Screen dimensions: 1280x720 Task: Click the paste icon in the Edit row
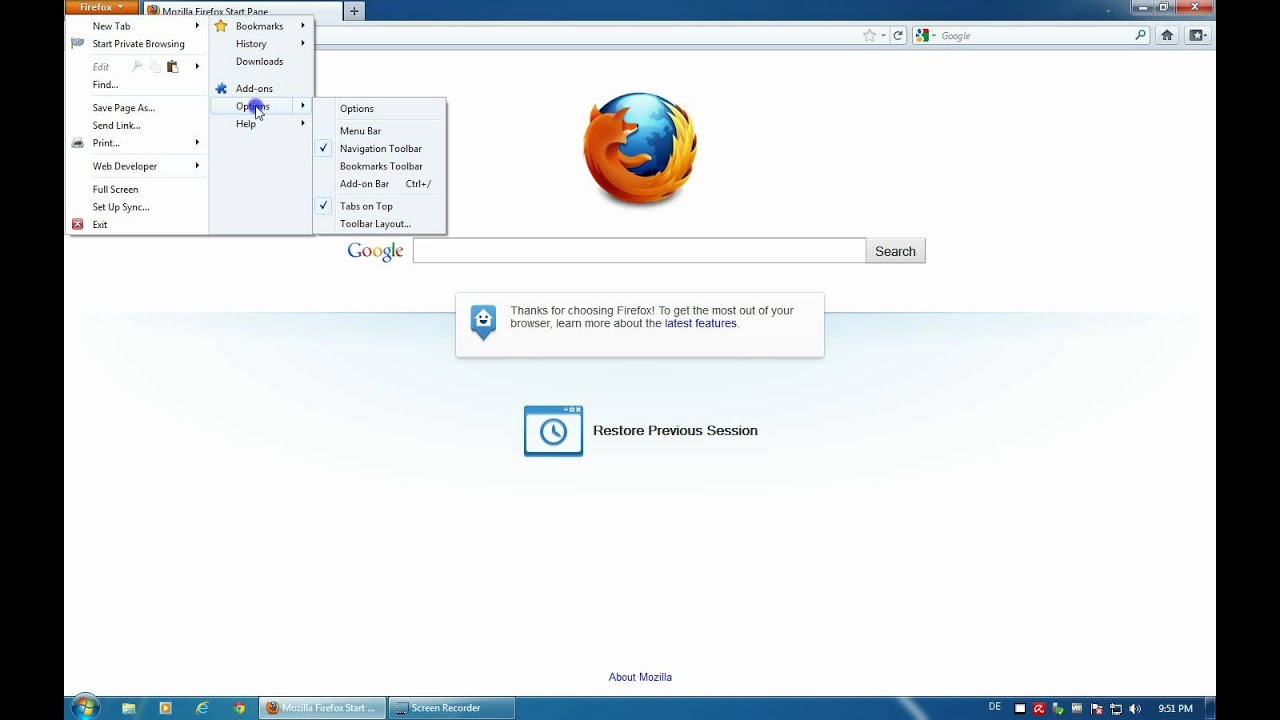click(172, 67)
